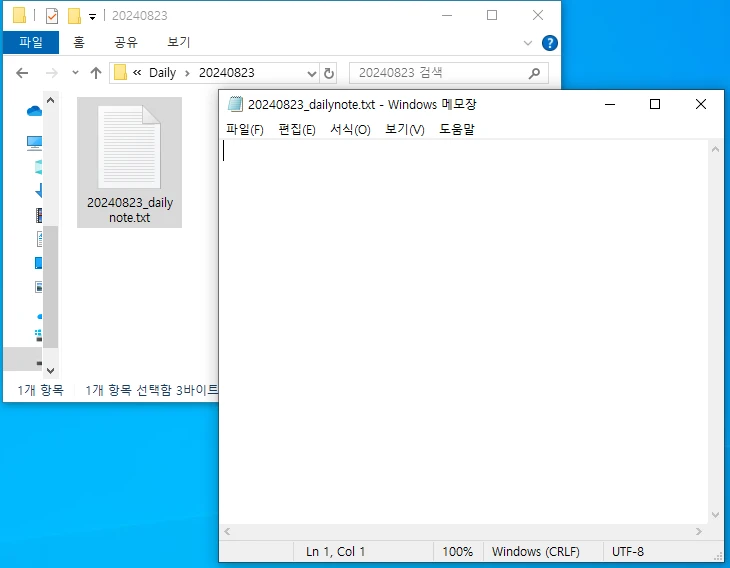Click UTF-8 encoding in status bar
Viewport: 730px width, 568px height.
(x=628, y=552)
